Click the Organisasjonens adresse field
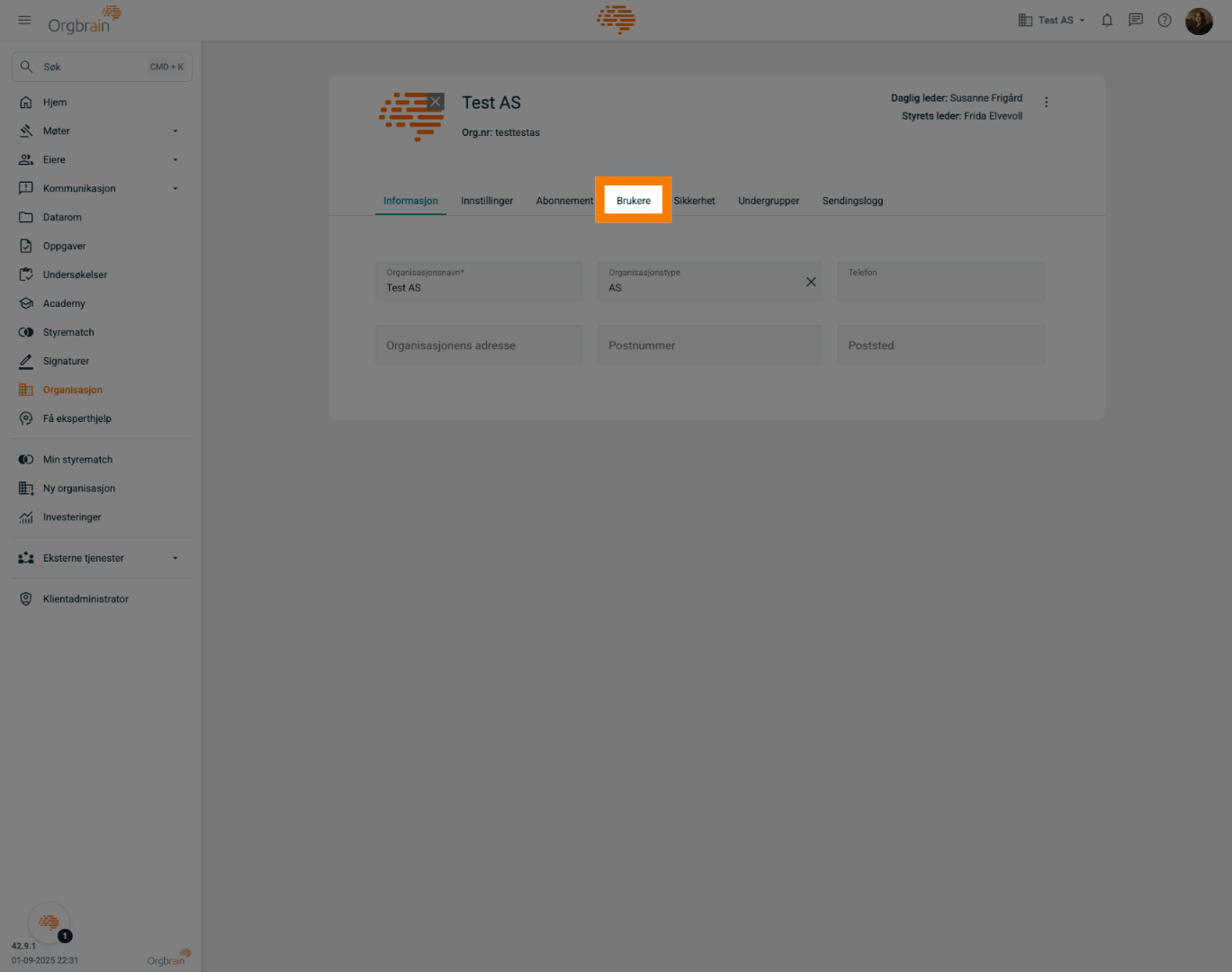The width and height of the screenshot is (1232, 972). (479, 346)
